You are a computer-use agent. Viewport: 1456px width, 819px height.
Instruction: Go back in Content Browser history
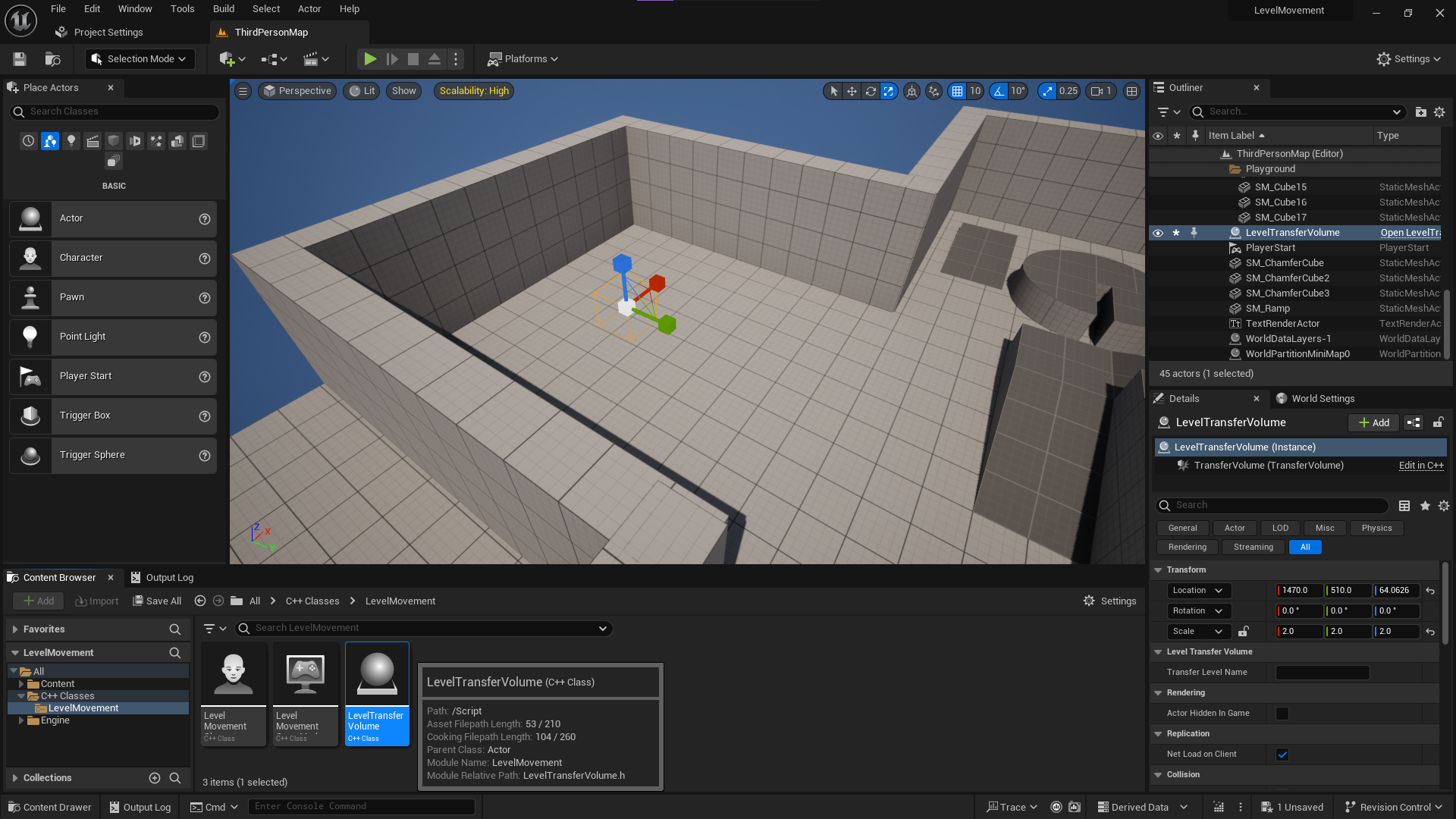pyautogui.click(x=200, y=601)
